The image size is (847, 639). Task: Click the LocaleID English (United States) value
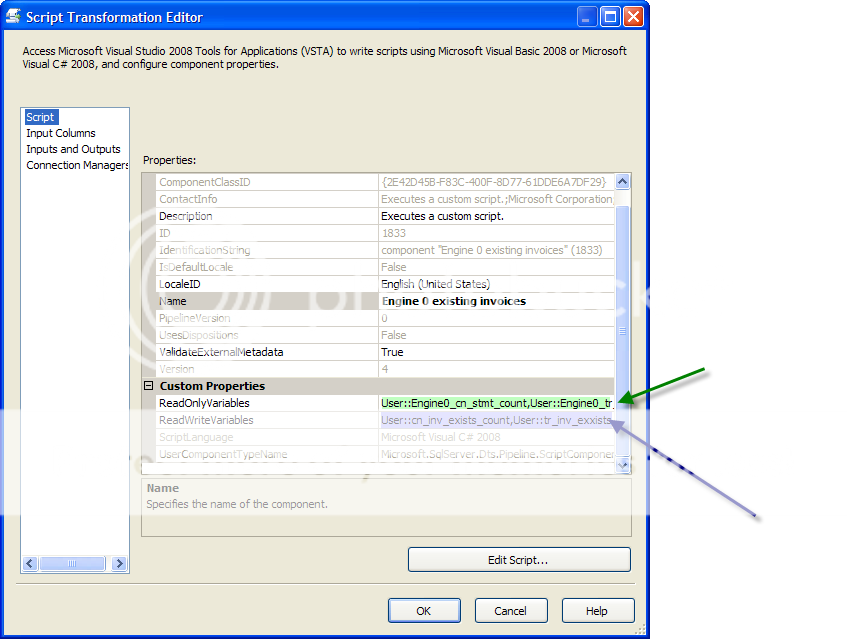tap(495, 284)
